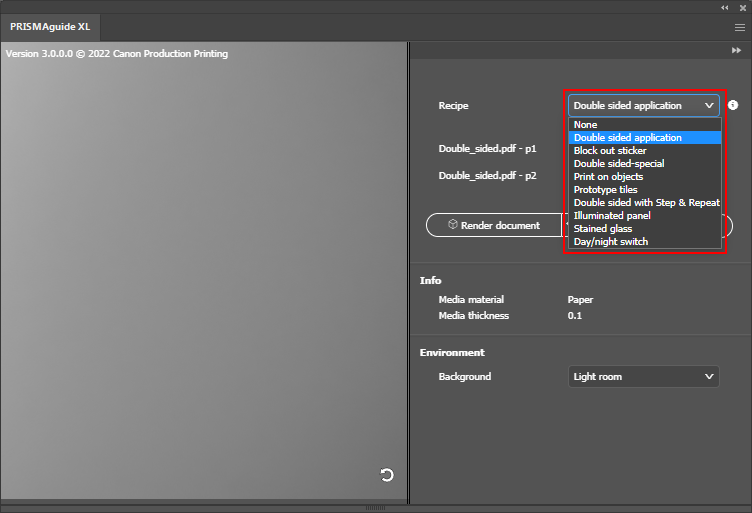
Task: Select the None recipe option
Action: click(645, 125)
